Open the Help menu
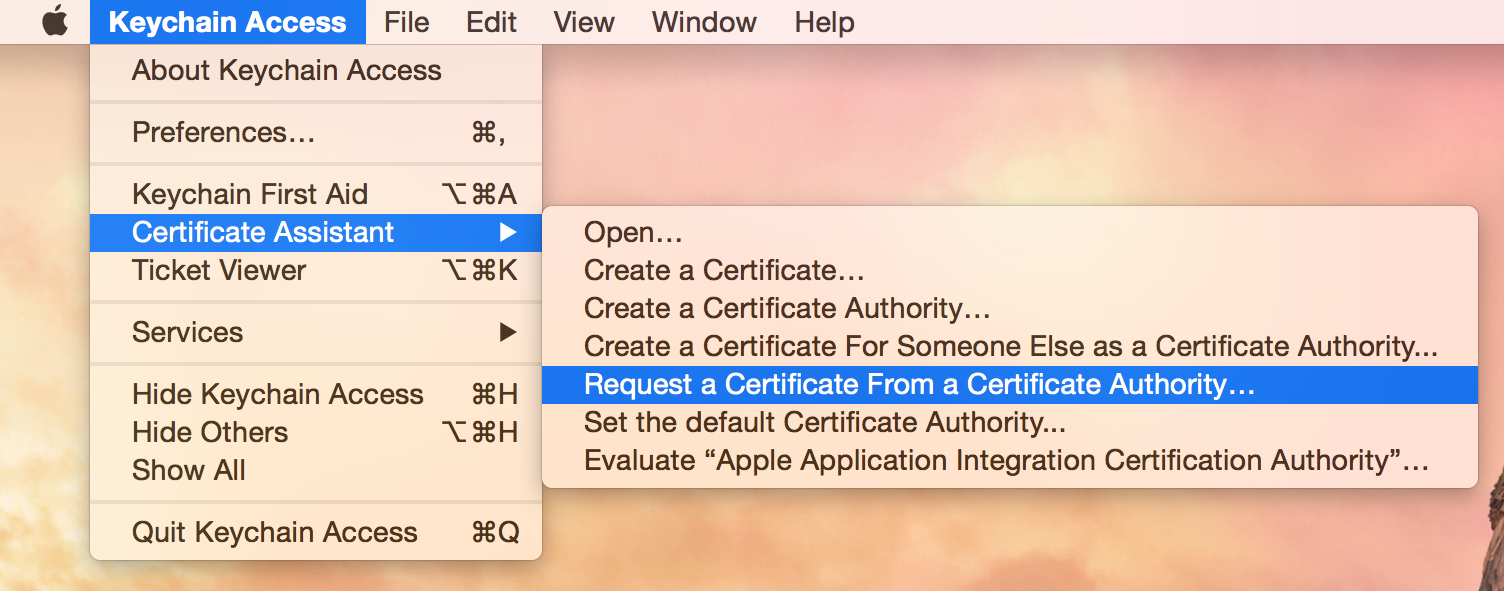The height and width of the screenshot is (591, 1504). [824, 21]
